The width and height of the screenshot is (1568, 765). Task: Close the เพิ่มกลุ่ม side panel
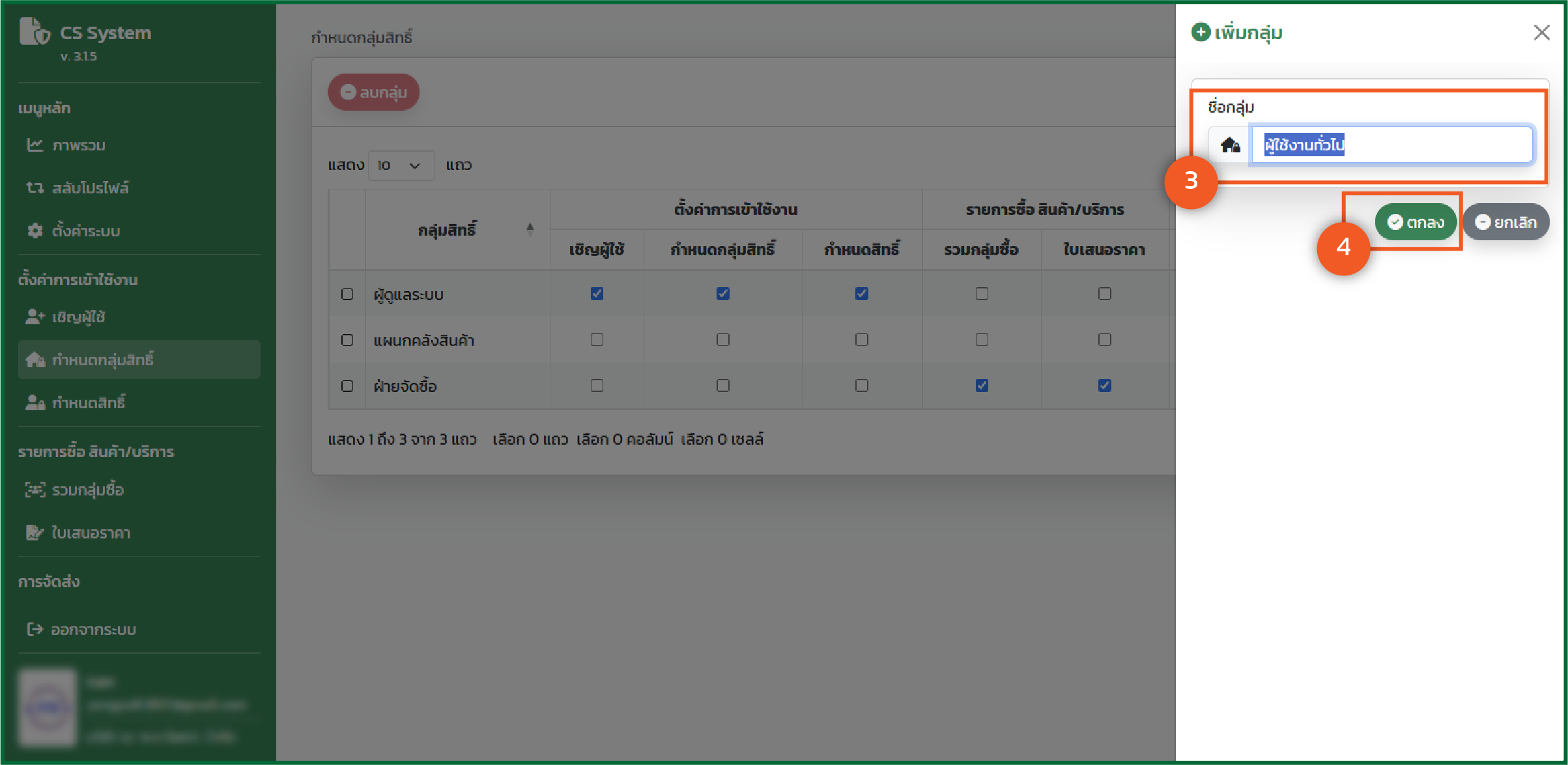1541,33
